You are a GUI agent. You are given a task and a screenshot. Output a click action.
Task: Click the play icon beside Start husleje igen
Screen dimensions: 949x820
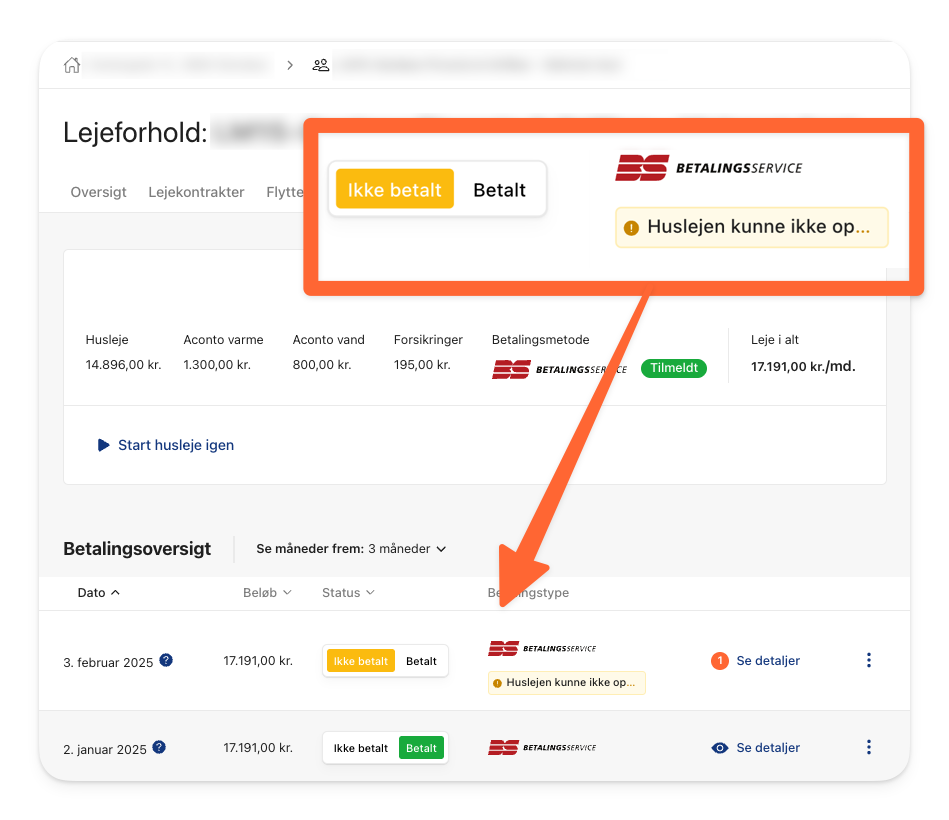pos(103,445)
